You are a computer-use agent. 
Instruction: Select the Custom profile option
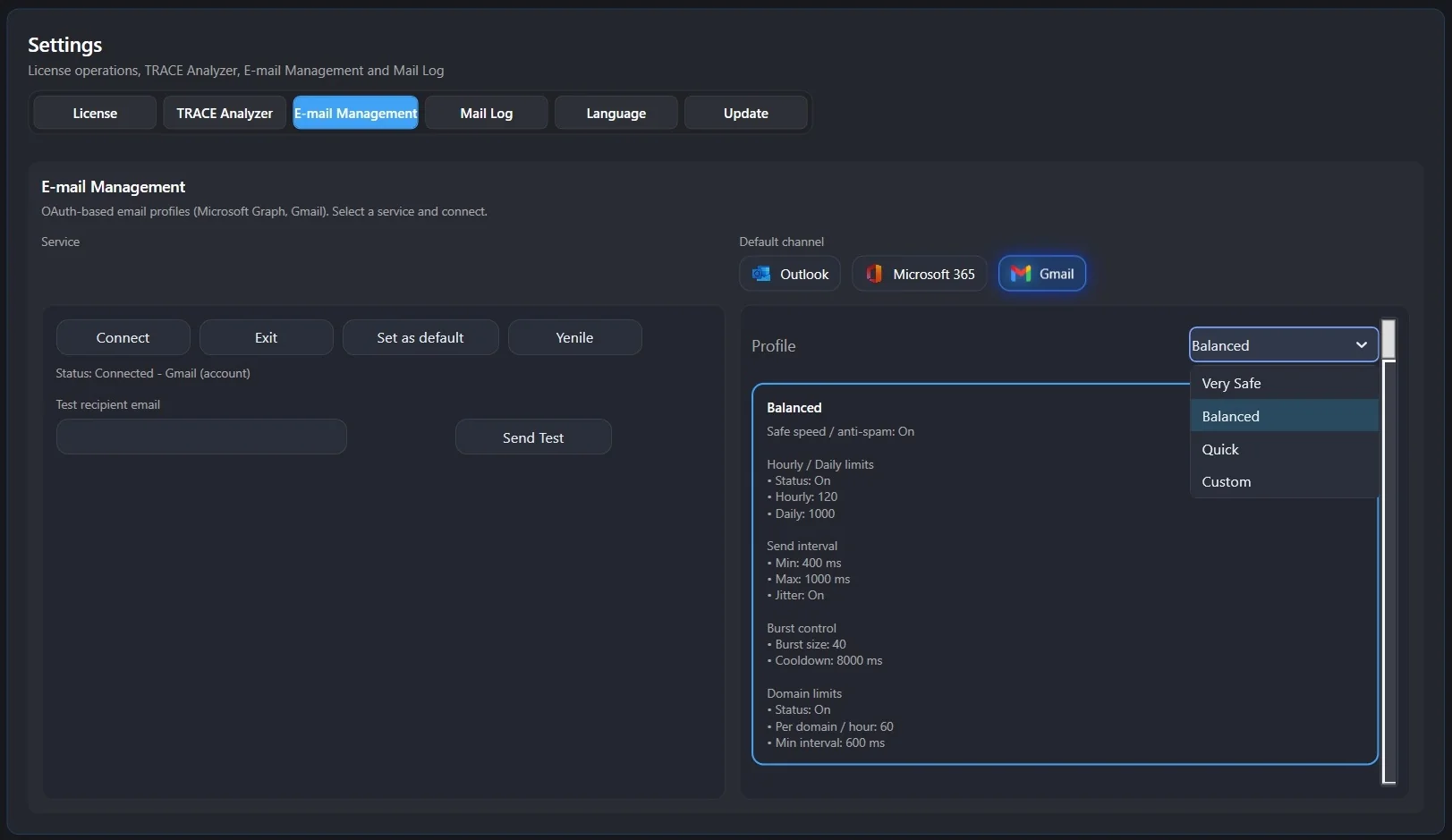(x=1226, y=481)
